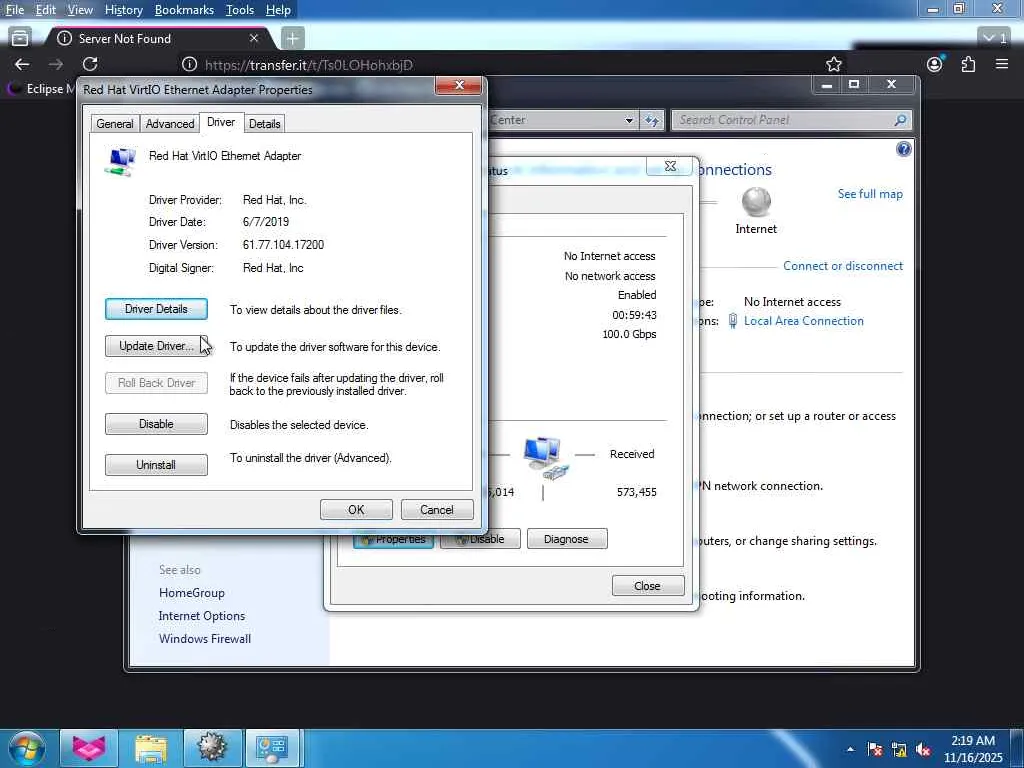Open the Help menu

tap(278, 10)
